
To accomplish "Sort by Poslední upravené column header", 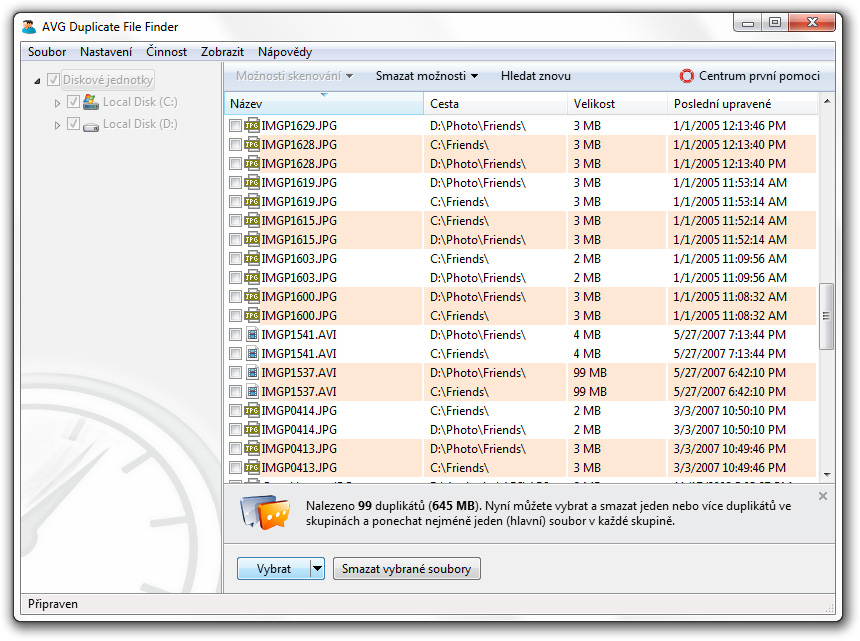I will coord(743,104).
